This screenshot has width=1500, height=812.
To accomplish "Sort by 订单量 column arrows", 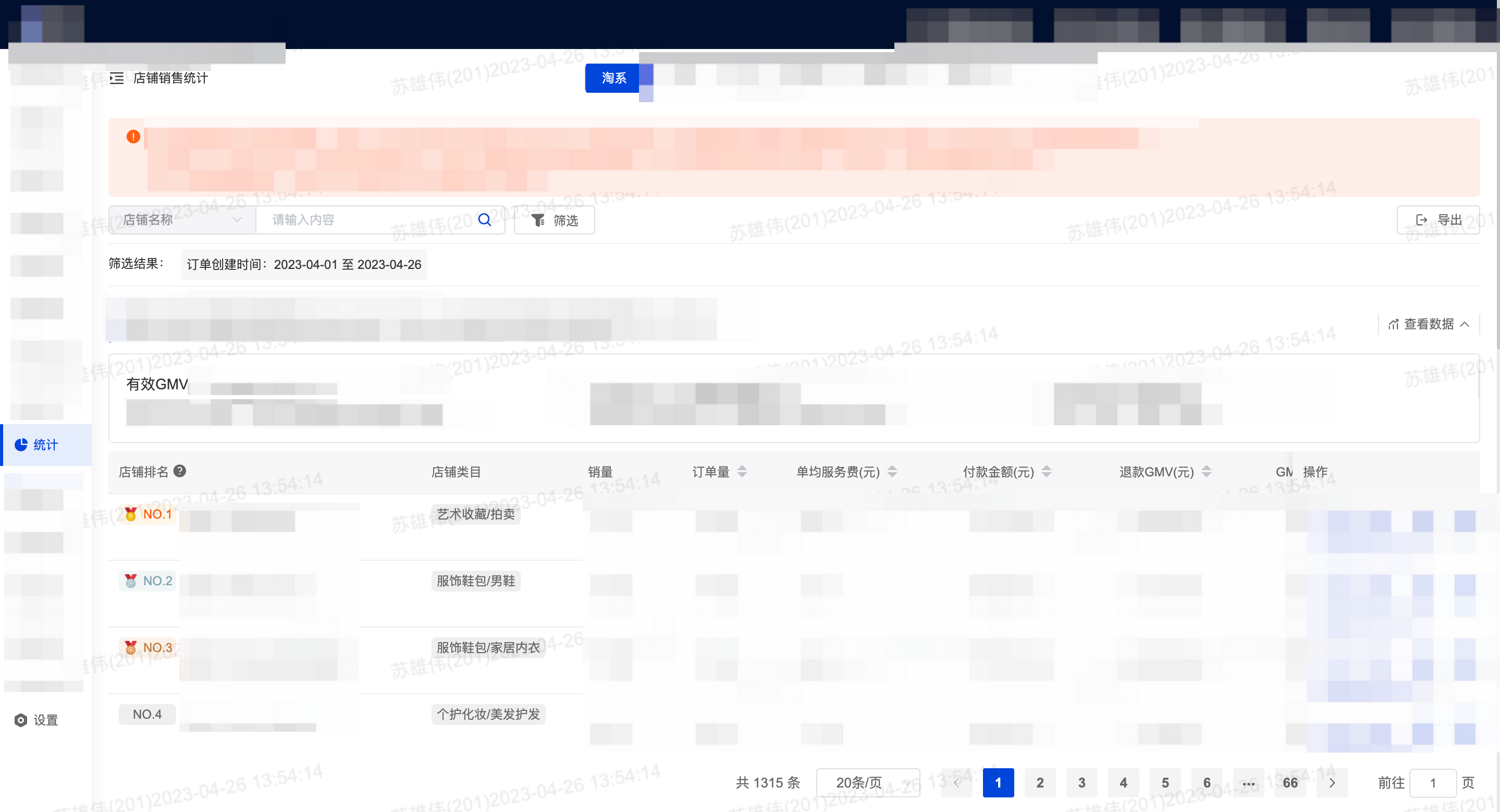I will (742, 472).
